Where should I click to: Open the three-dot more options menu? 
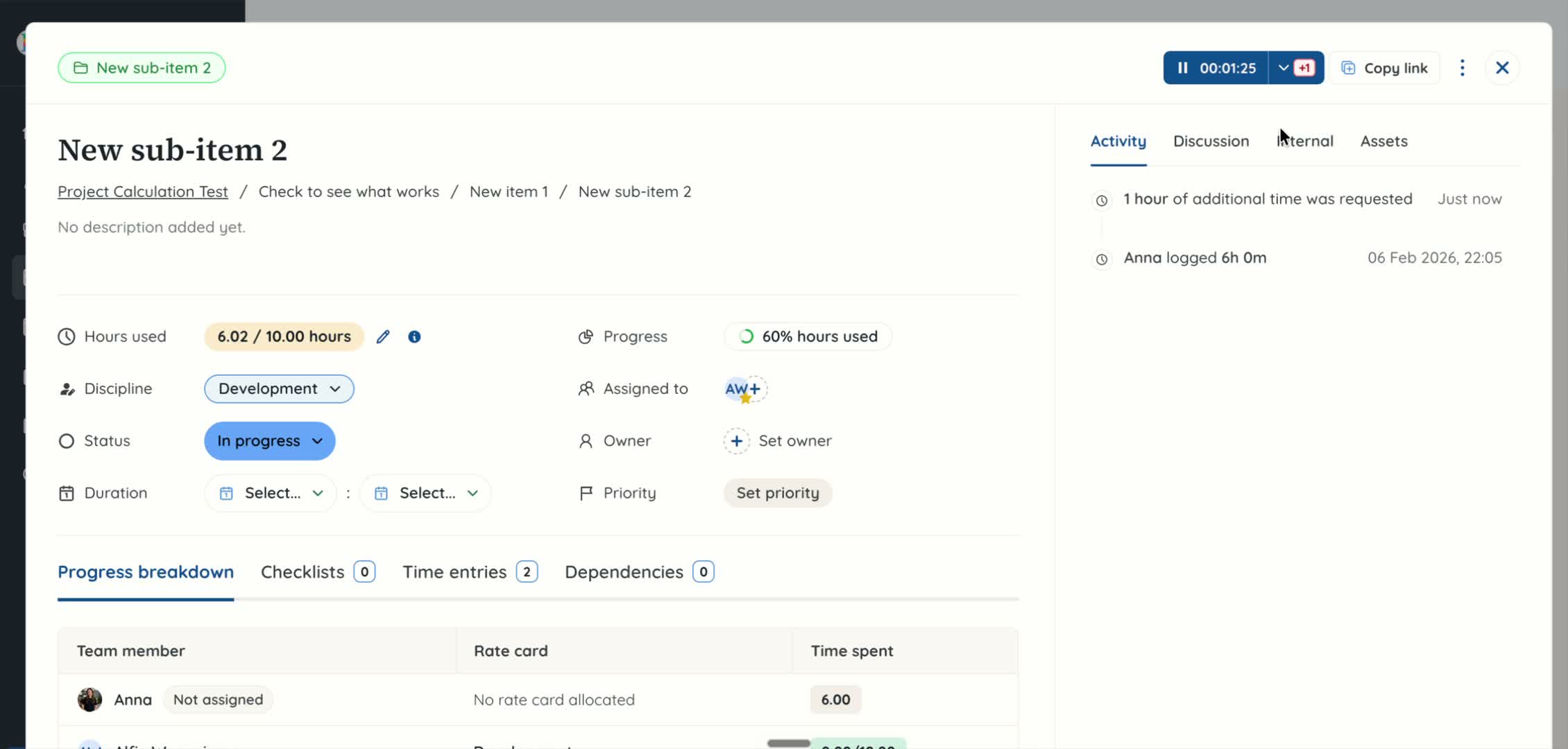[x=1463, y=68]
